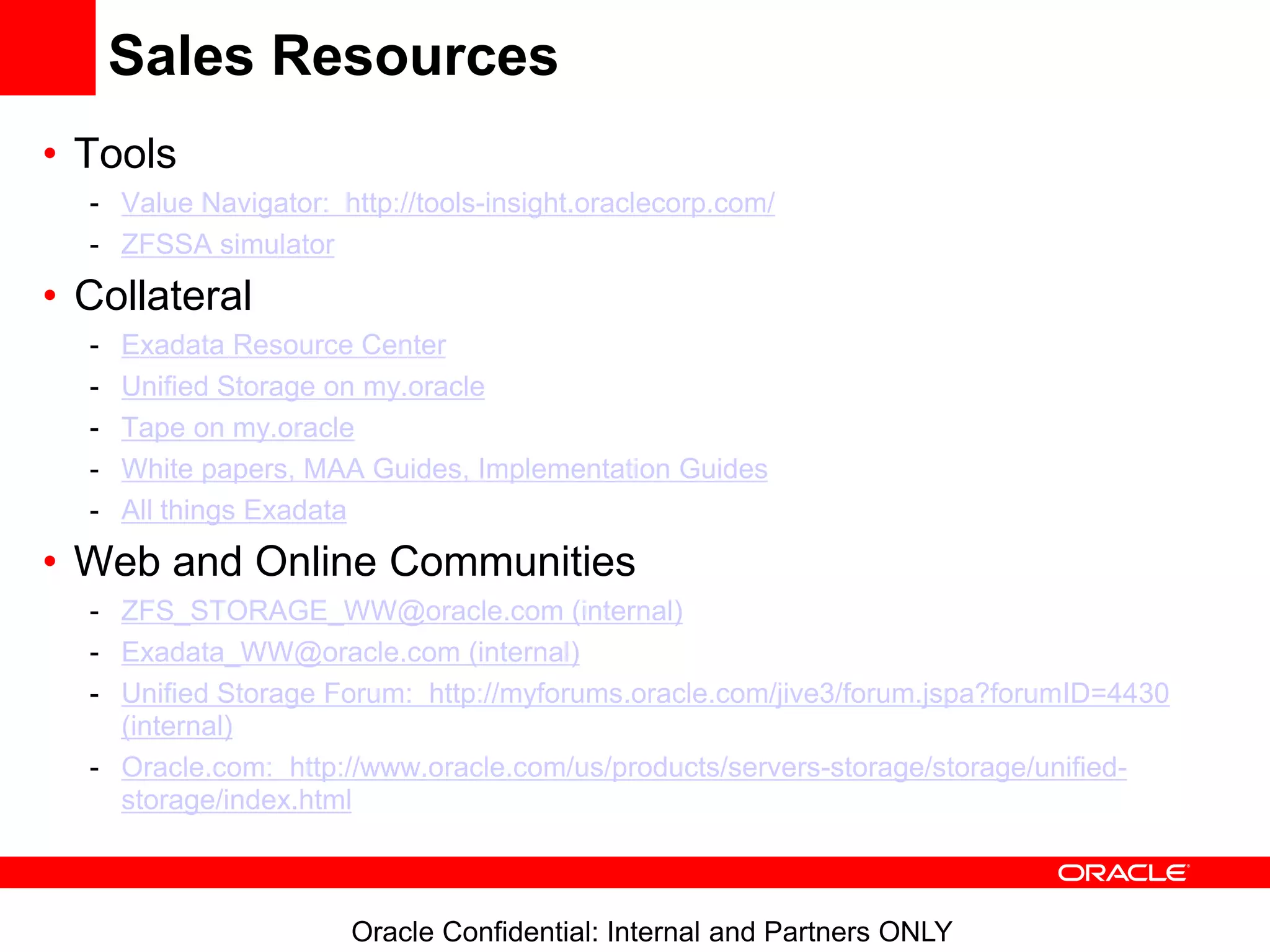Select the Oracle Confidential footer notice
The image size is (1270, 952).
pos(652,932)
